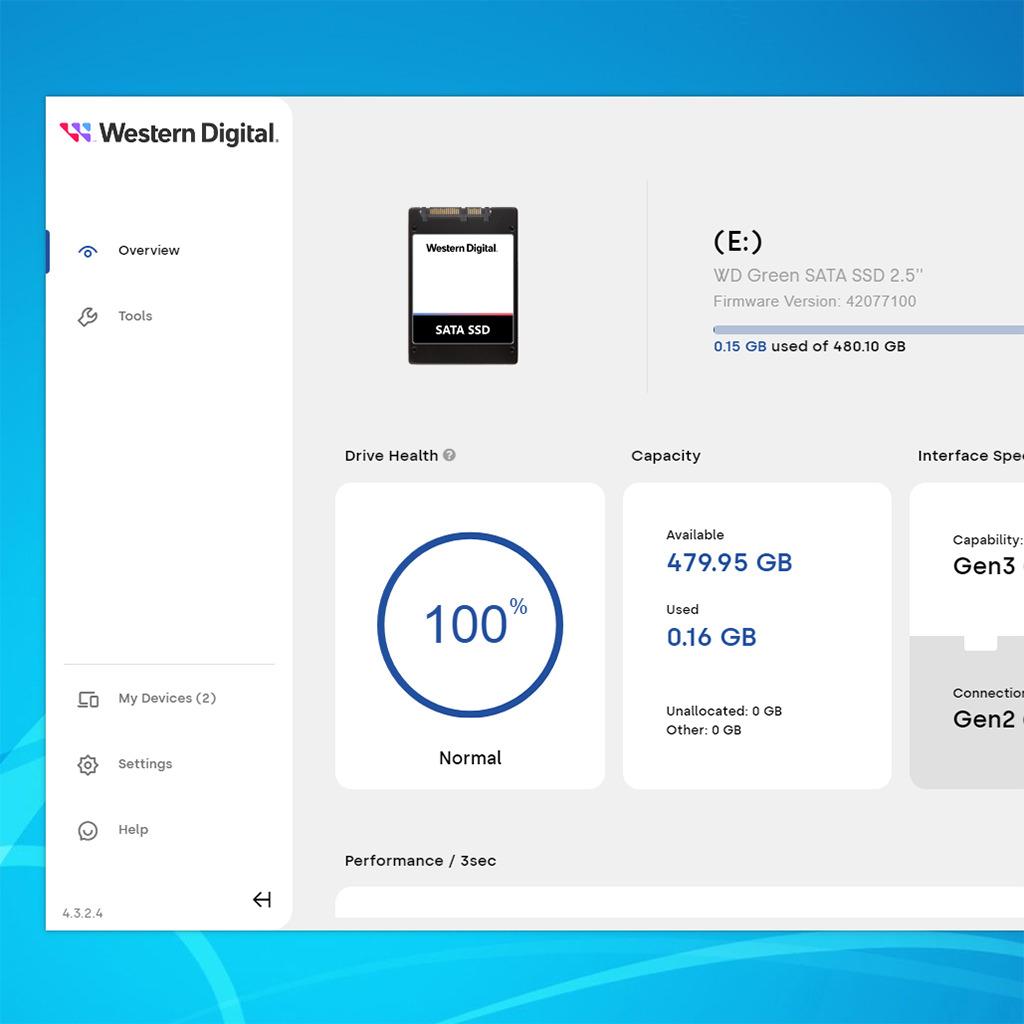Click the Performance / 3sec heading
The image size is (1024, 1024).
coord(420,861)
